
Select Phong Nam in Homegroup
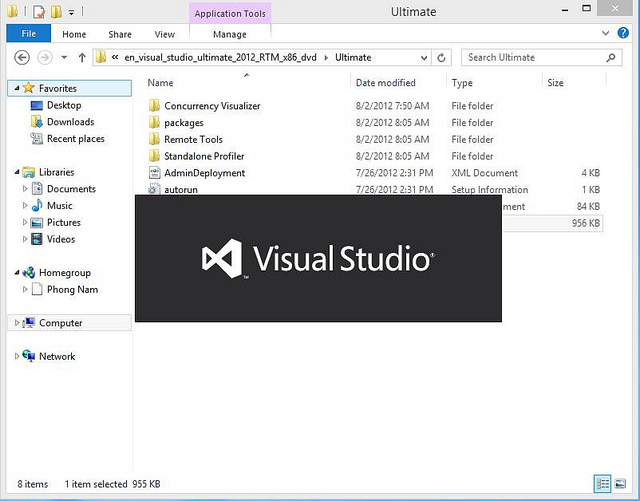pyautogui.click(x=72, y=289)
